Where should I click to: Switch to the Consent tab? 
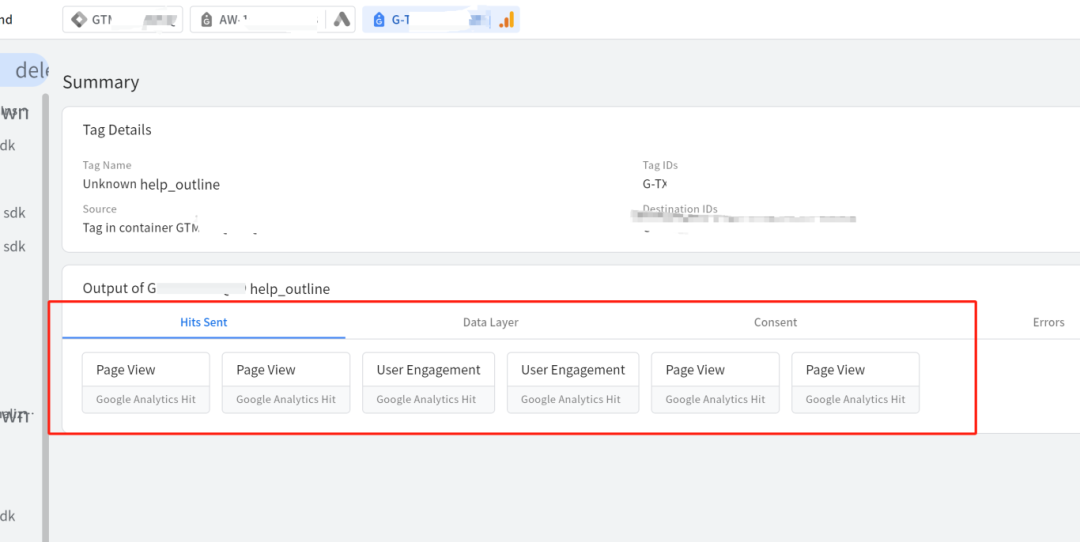[x=776, y=322]
